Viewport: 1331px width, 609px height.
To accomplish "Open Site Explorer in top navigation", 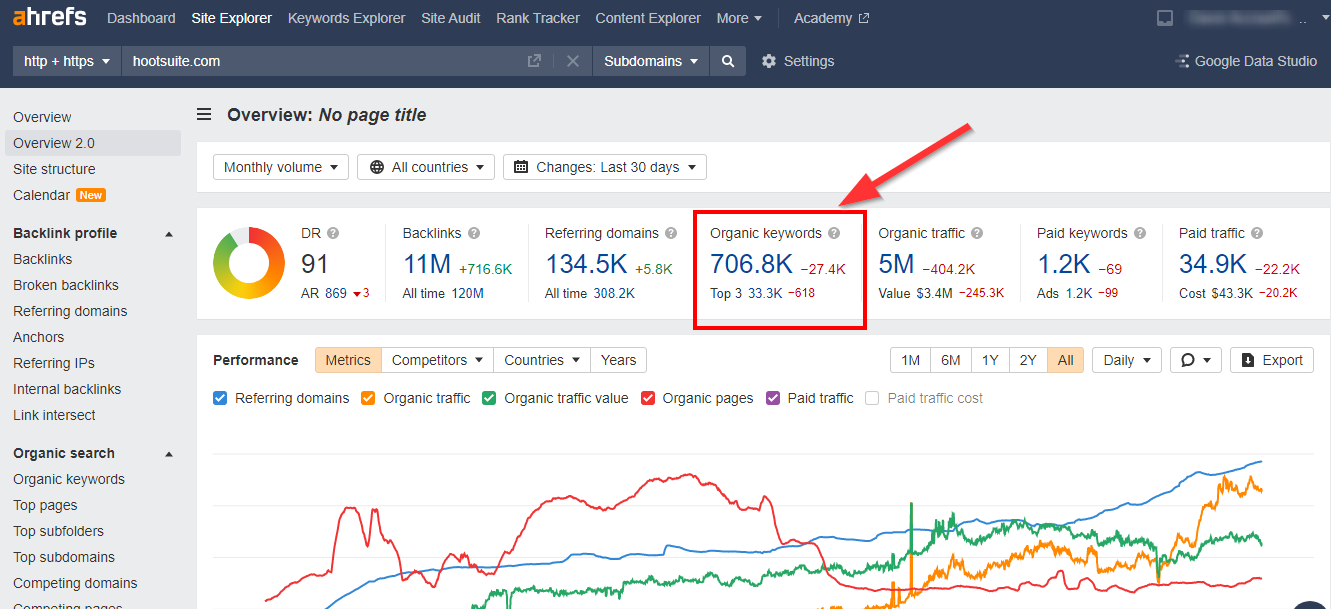I will pyautogui.click(x=232, y=18).
